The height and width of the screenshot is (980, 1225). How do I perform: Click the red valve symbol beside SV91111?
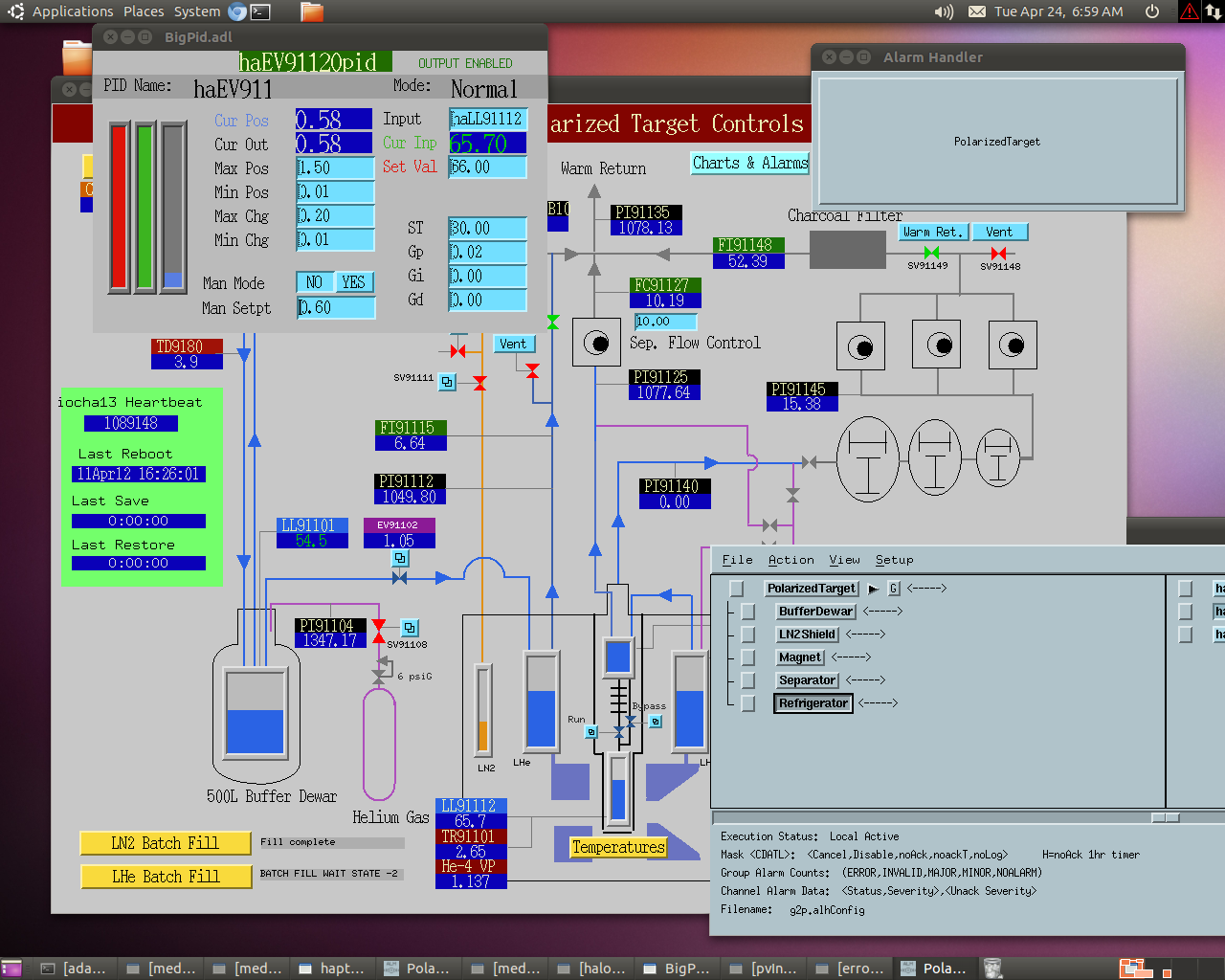click(479, 383)
